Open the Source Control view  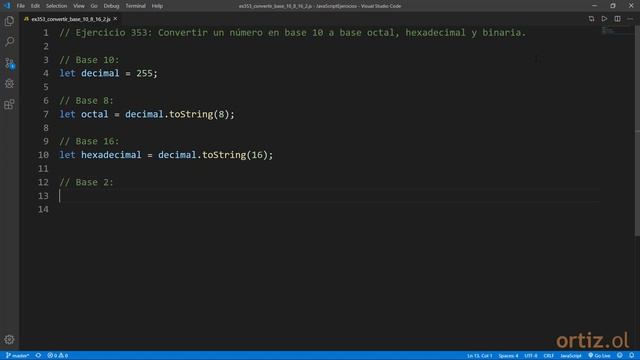[x=9, y=63]
